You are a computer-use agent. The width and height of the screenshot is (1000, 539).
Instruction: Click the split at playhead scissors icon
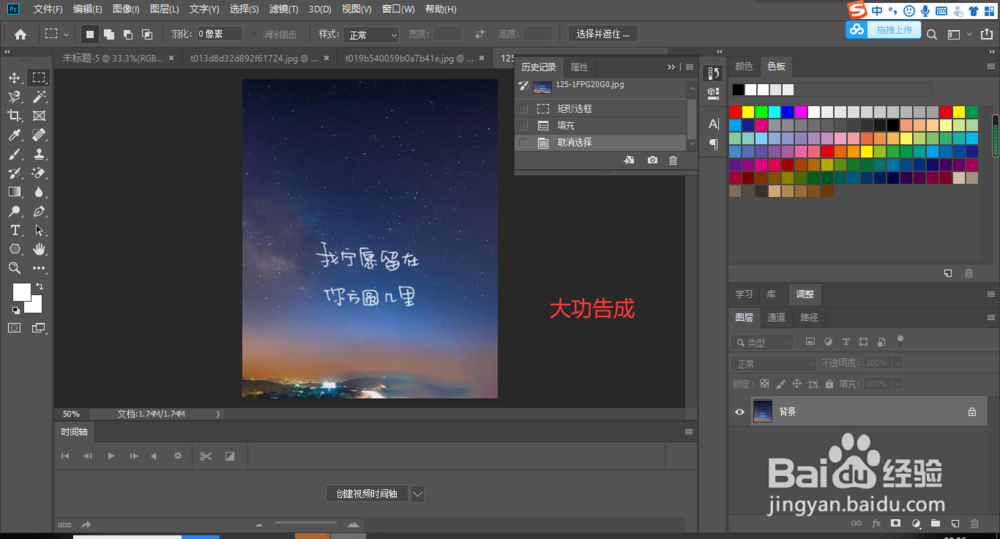[x=205, y=456]
